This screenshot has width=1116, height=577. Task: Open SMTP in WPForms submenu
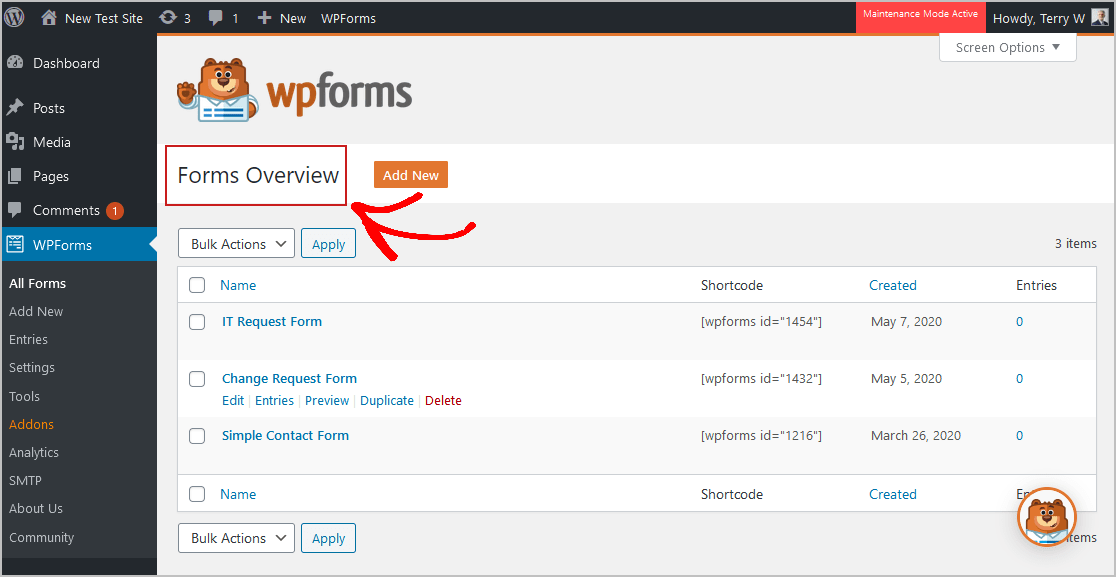26,480
